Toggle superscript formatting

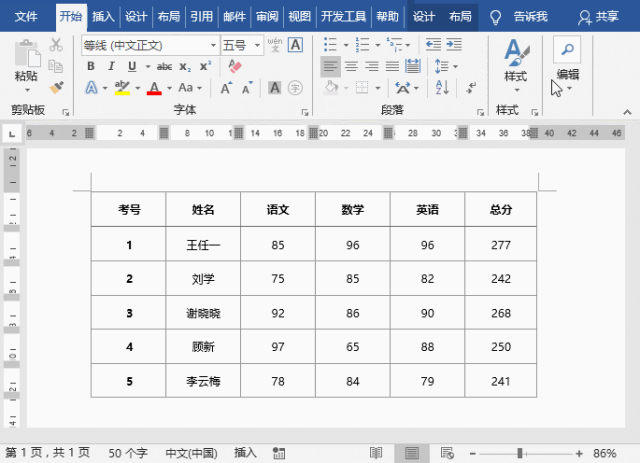pyautogui.click(x=205, y=66)
